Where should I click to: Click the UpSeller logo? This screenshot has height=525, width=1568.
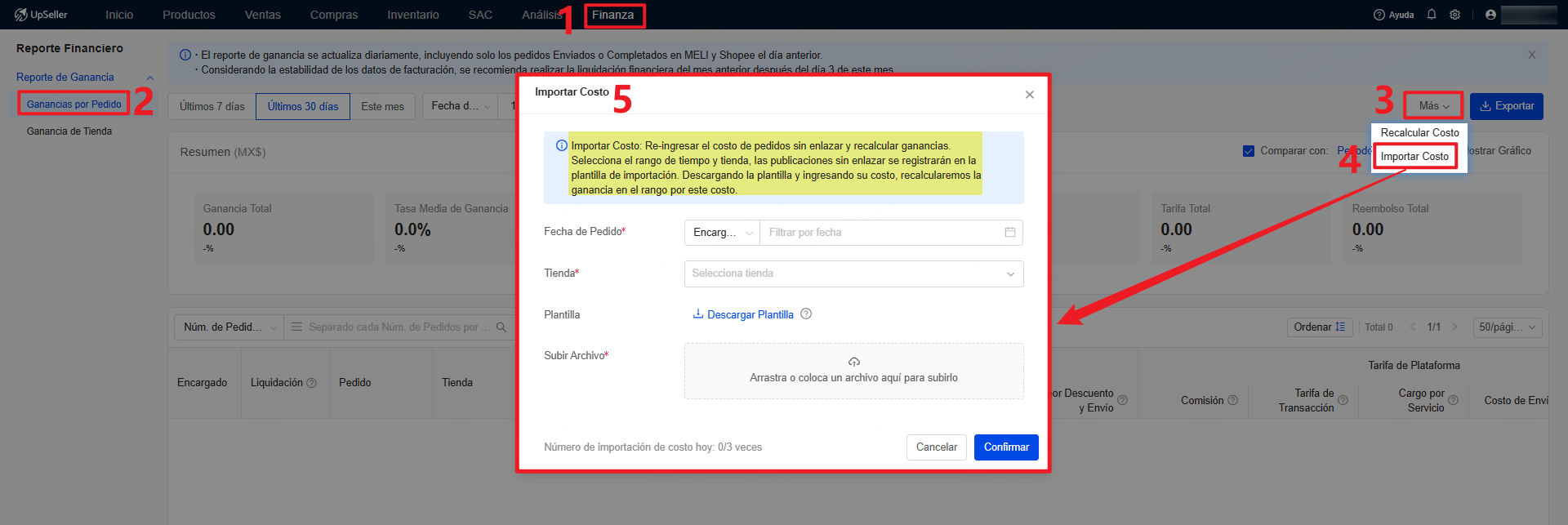pyautogui.click(x=41, y=15)
